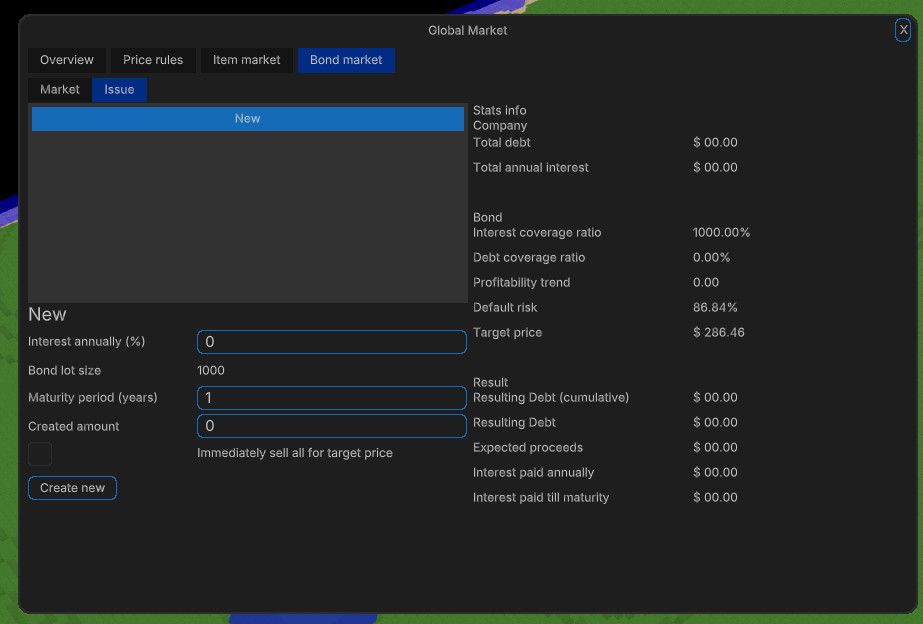Click the Target price value $ 286.46

coord(718,332)
